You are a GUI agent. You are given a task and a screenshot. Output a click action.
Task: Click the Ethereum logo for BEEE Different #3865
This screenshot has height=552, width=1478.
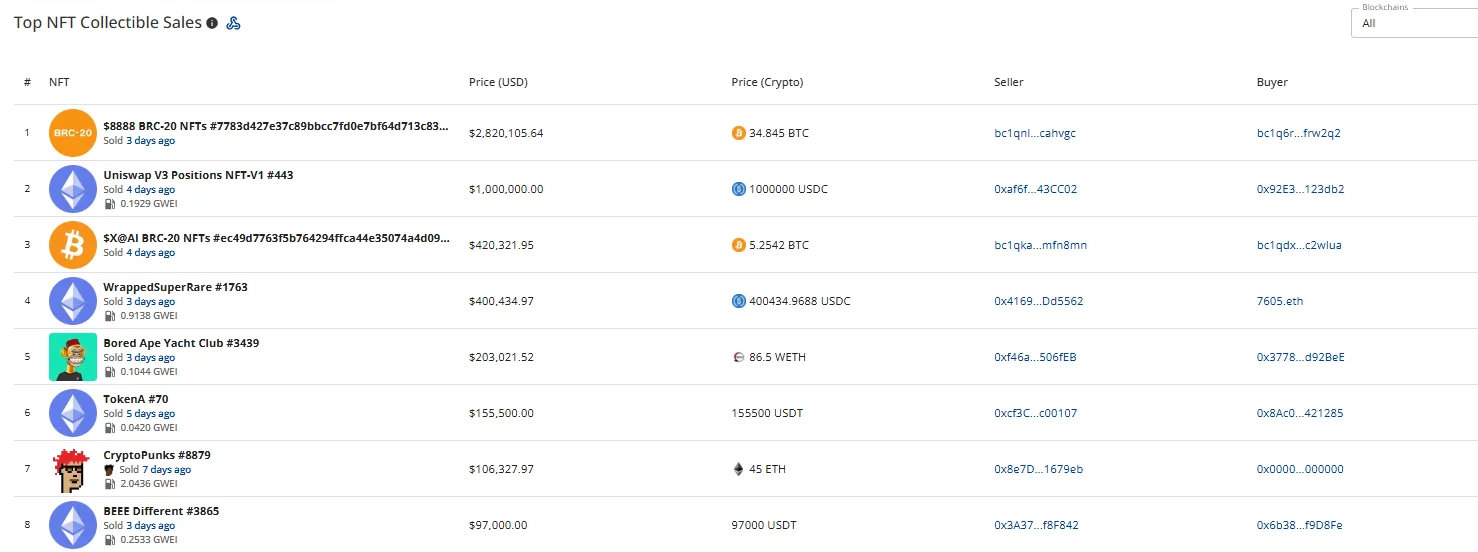point(73,525)
